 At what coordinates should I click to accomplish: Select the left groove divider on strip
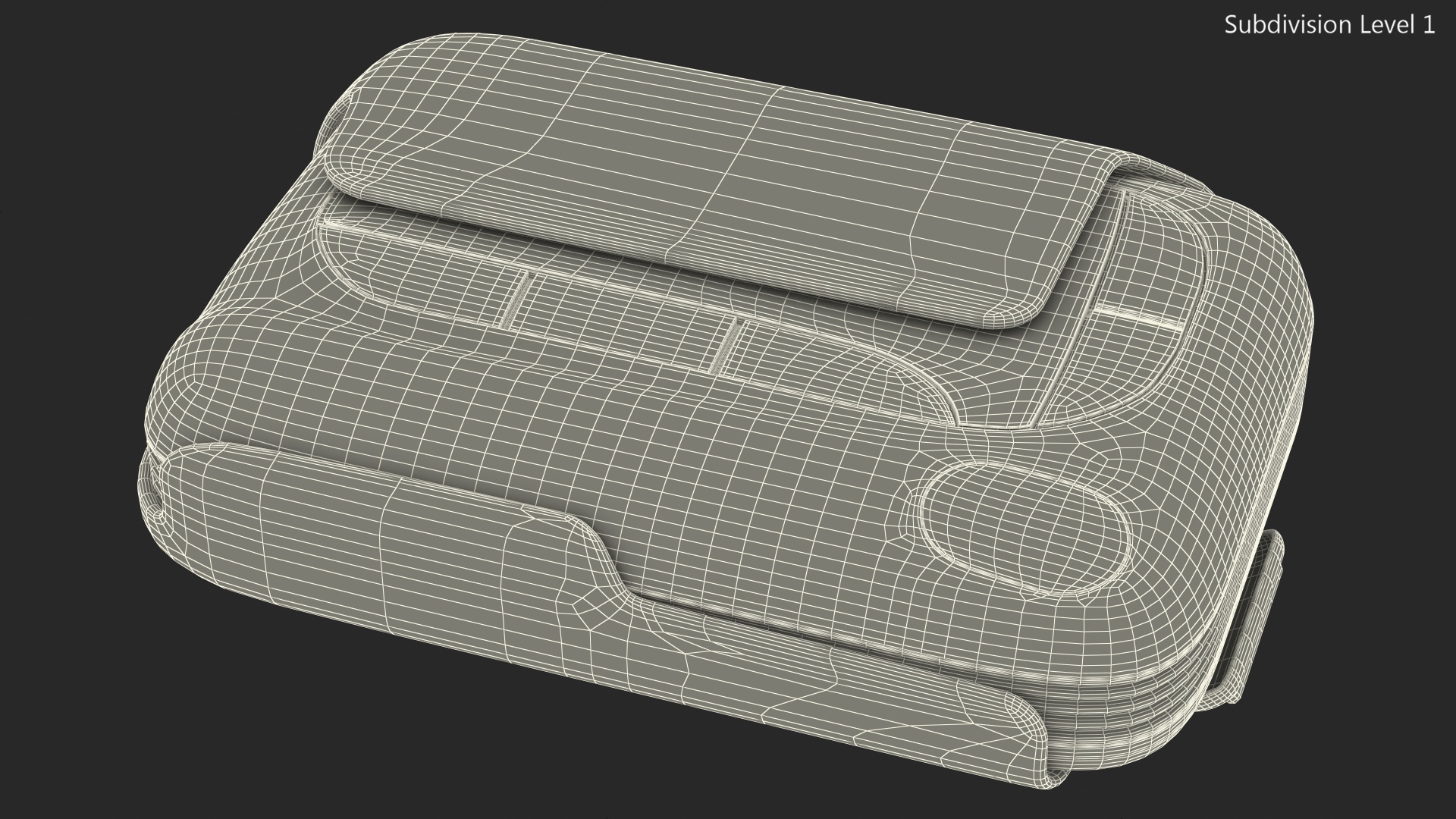[x=517, y=301]
